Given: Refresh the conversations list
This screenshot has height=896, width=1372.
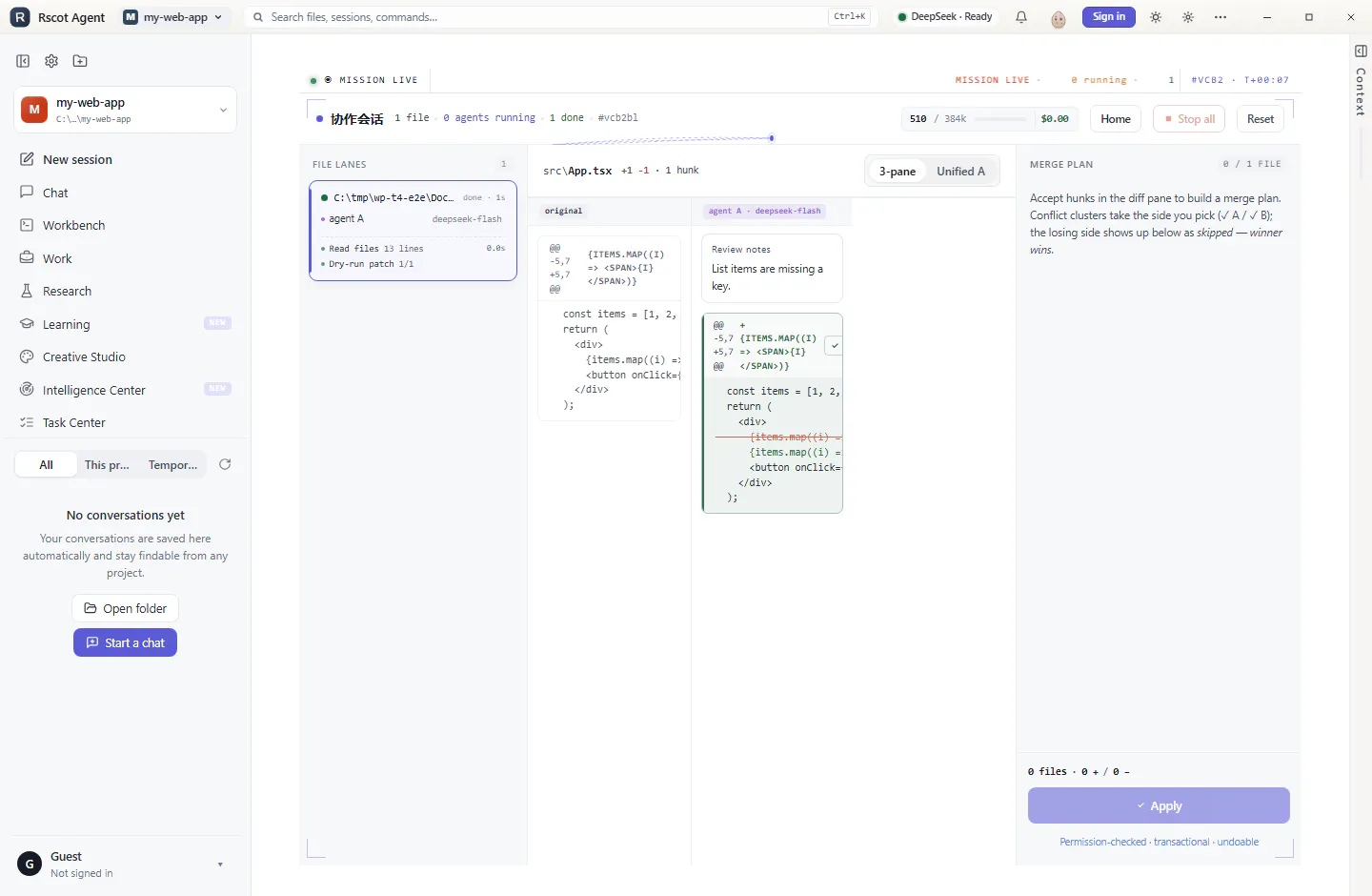Looking at the screenshot, I should 225,464.
